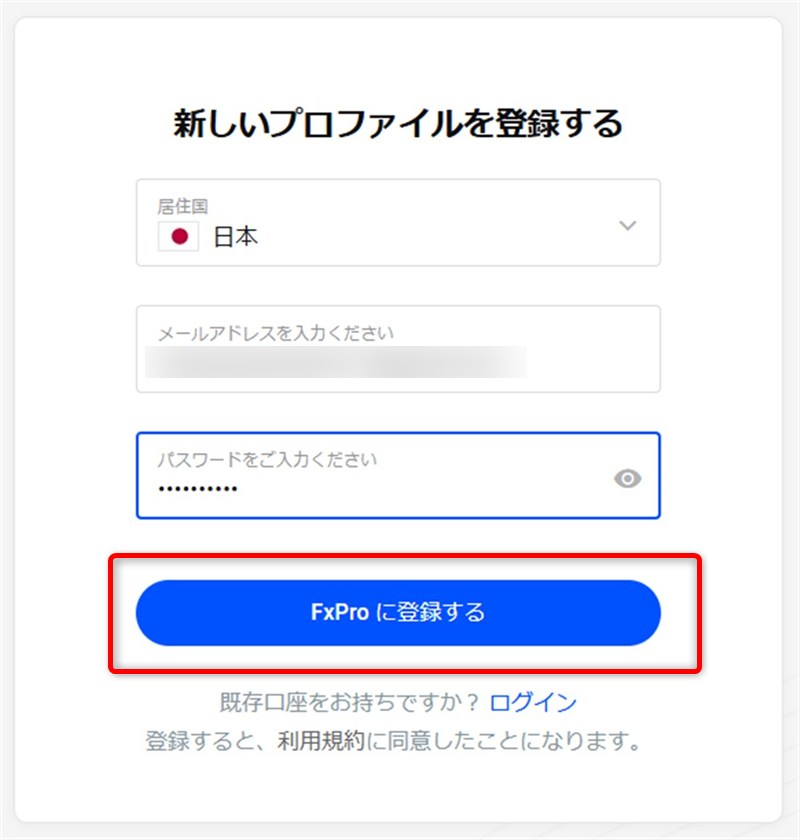800x840 pixels.
Task: Click the word FxPro inside the blue button
Action: pos(340,612)
